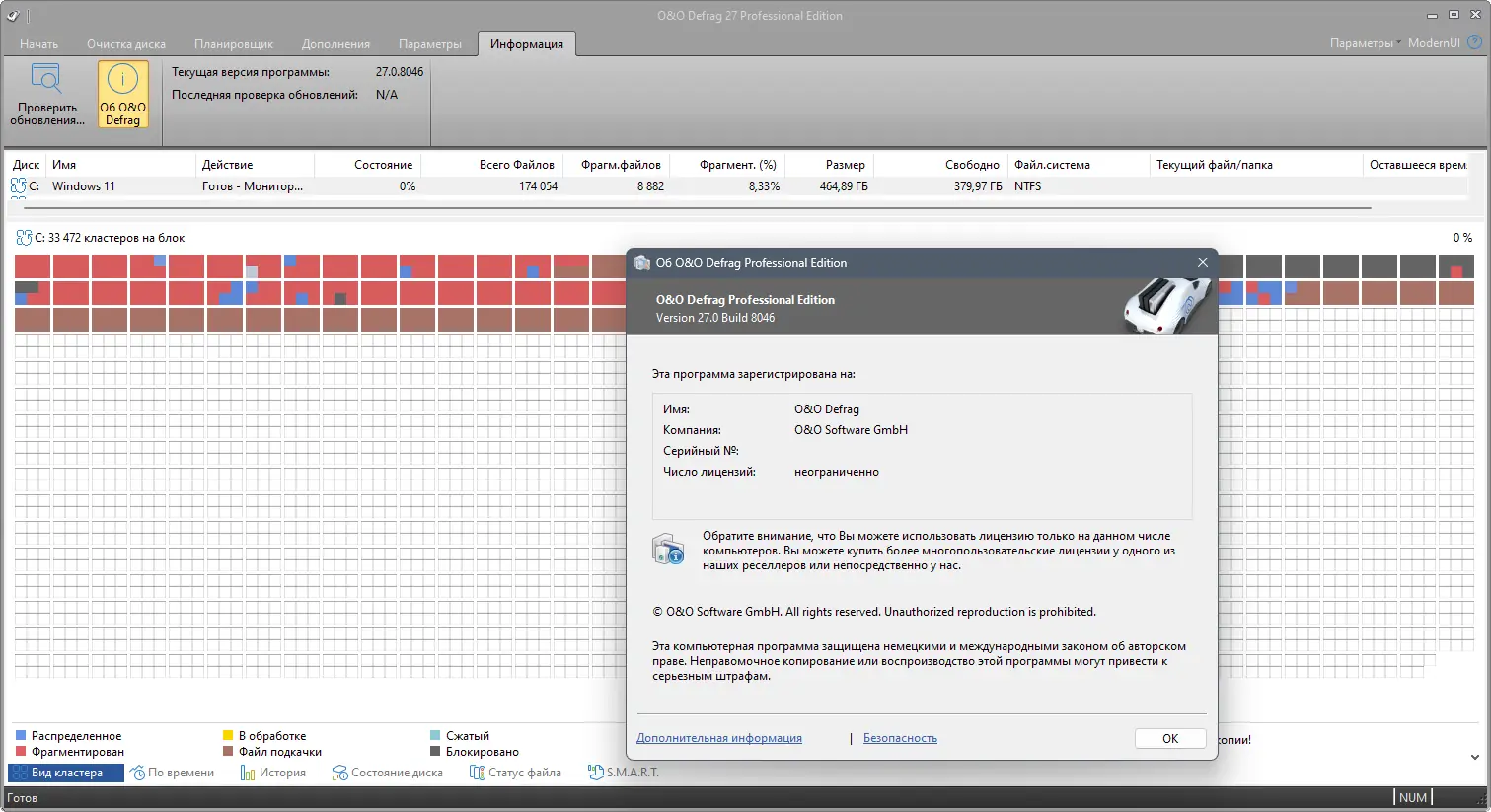Click the red Фрагментирован legend swatch
Viewport: 1491px width, 812px height.
coord(21,752)
